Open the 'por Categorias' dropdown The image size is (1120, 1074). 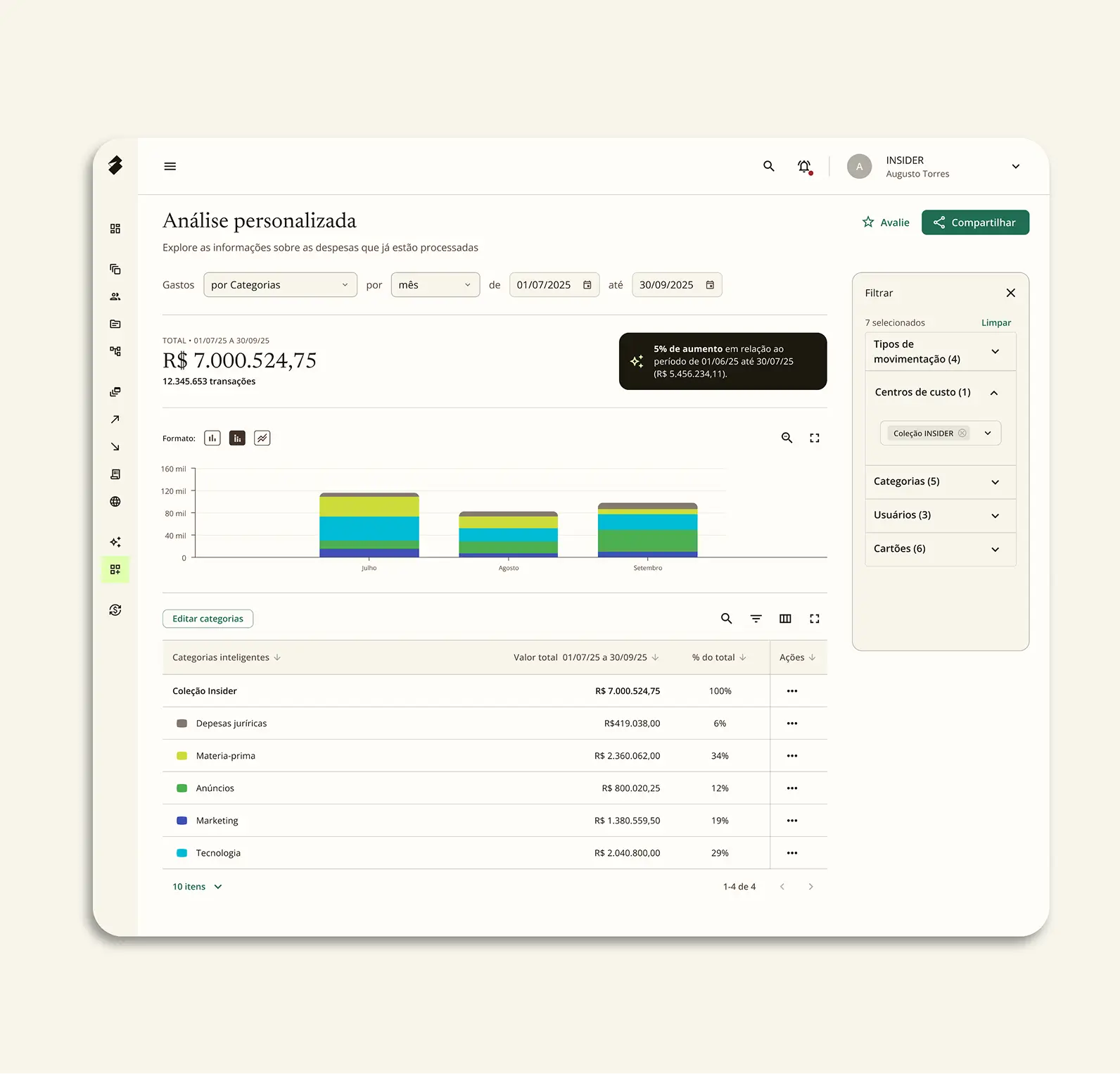coord(280,285)
